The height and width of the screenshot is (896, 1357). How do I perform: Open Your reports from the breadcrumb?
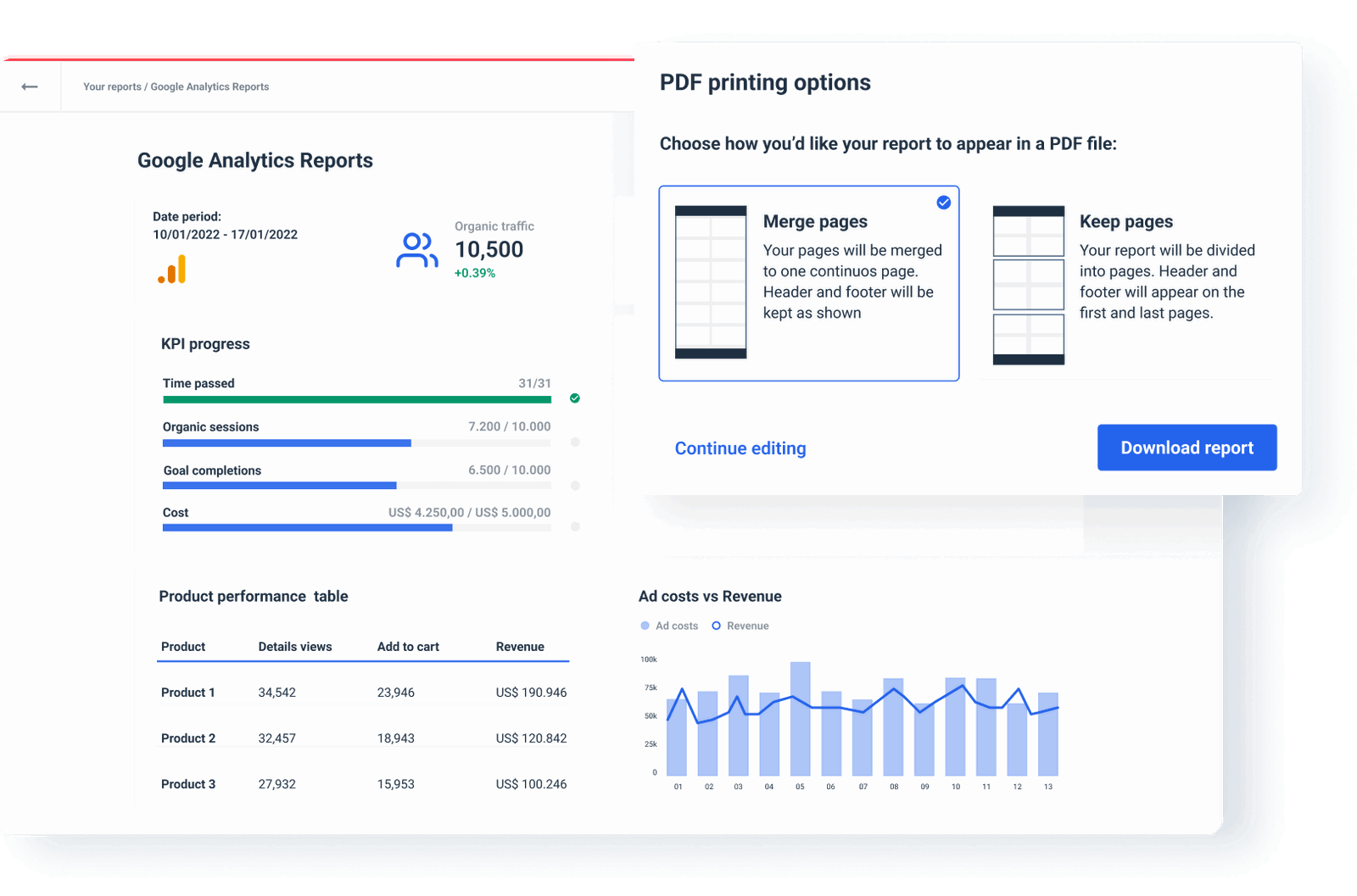coord(111,86)
